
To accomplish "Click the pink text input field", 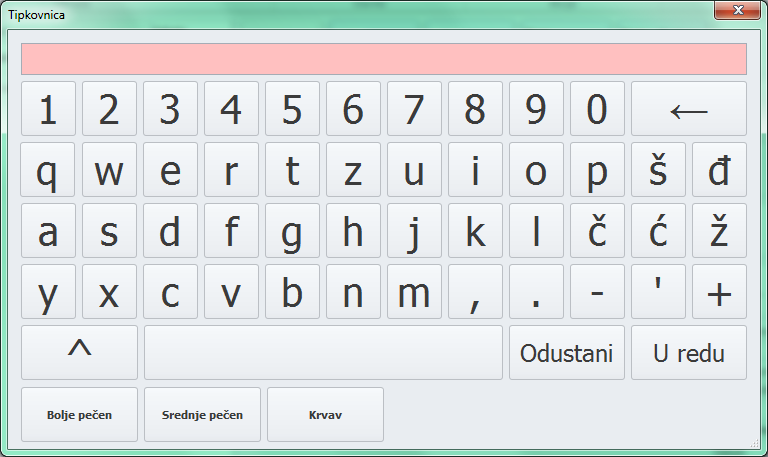I will (x=384, y=59).
